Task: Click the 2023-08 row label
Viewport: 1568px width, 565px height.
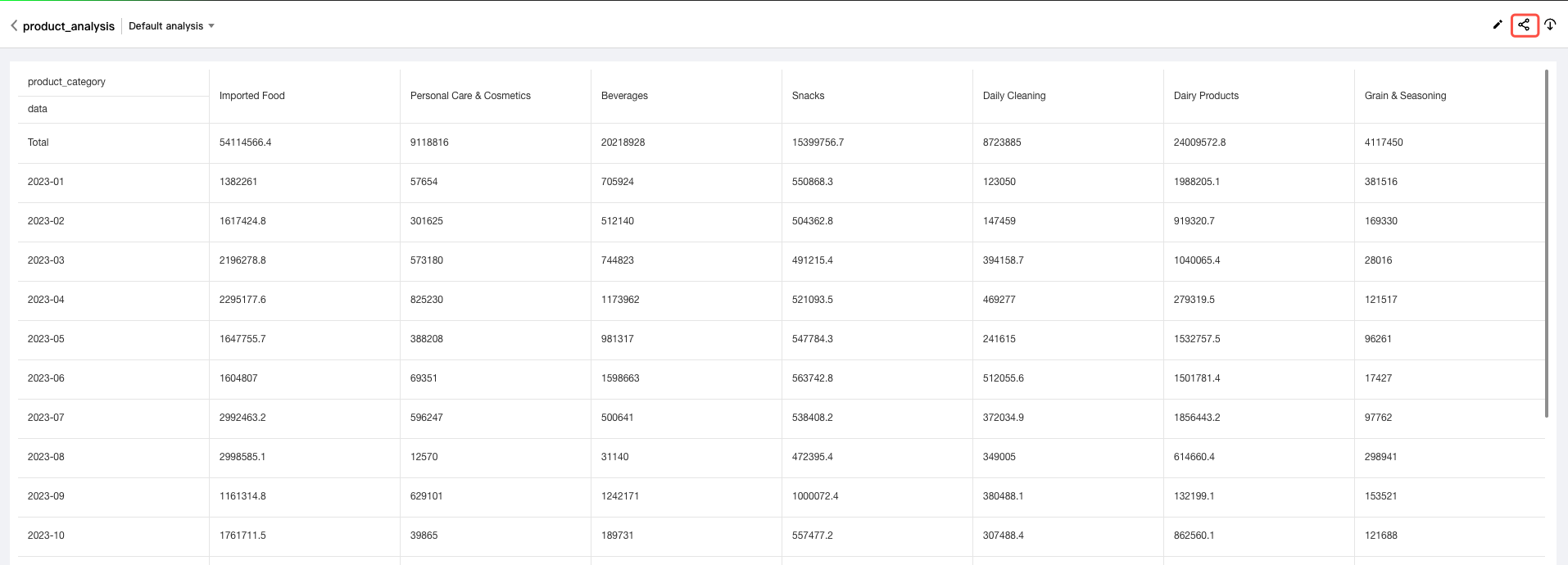Action: tap(46, 457)
